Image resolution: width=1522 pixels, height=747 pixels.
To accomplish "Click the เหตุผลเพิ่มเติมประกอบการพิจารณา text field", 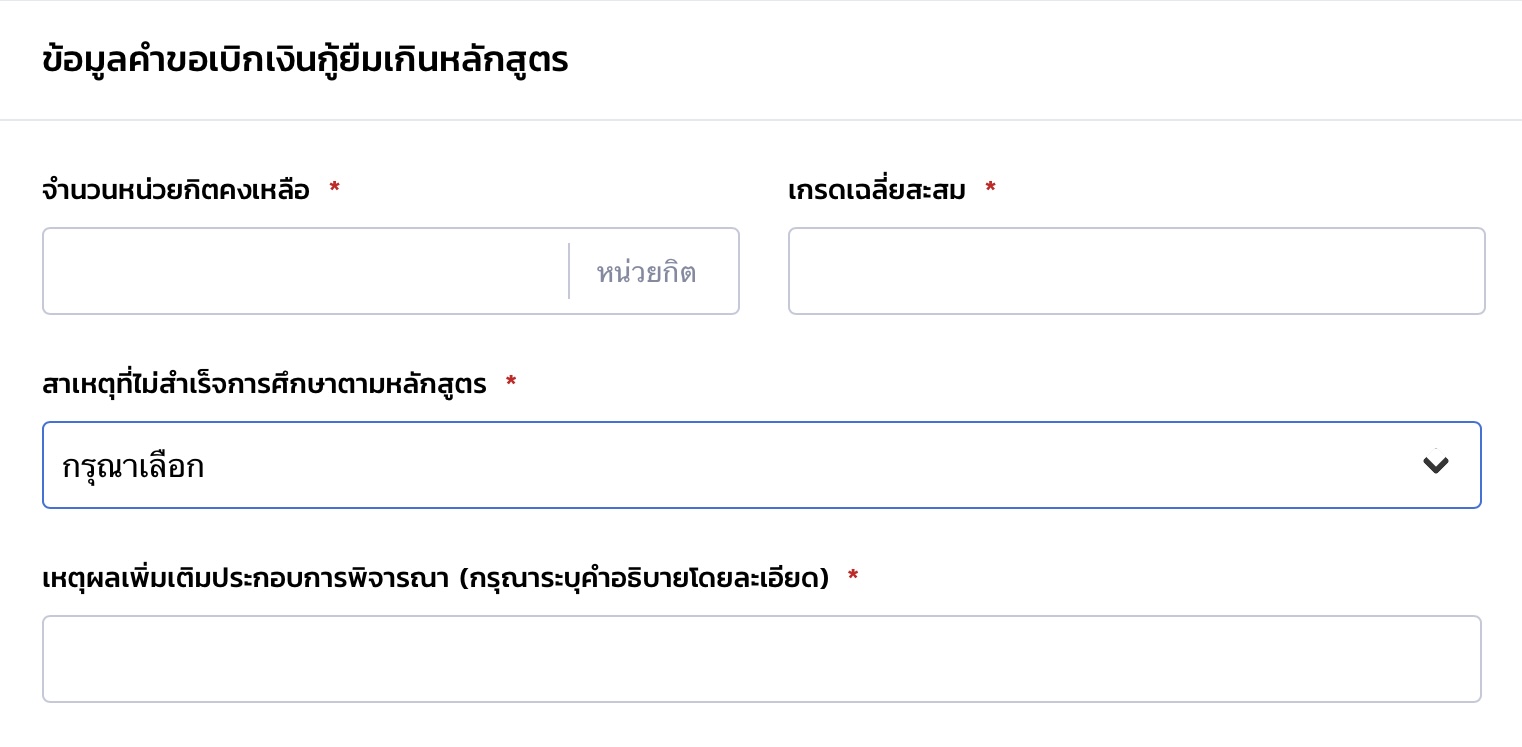I will click(760, 659).
